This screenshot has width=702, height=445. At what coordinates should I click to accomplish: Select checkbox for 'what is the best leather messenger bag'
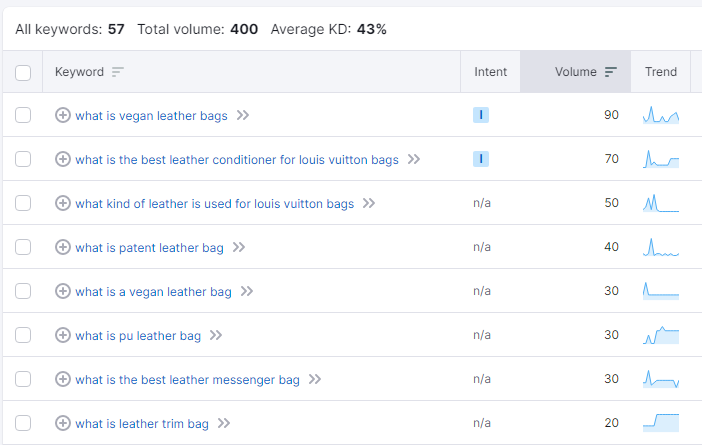click(x=23, y=379)
